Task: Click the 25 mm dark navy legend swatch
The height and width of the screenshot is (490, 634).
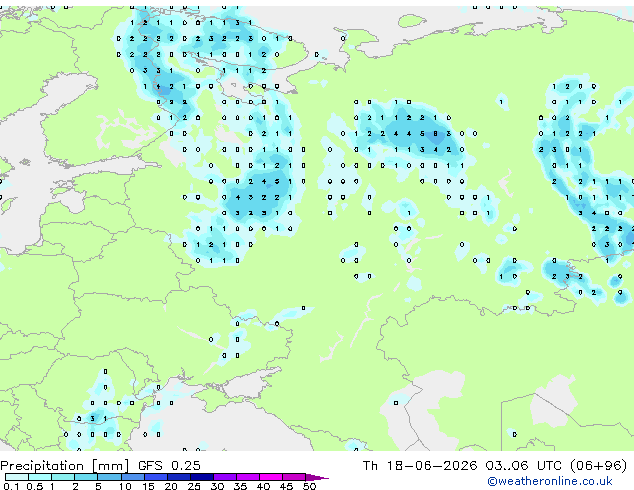Action: click(x=201, y=477)
